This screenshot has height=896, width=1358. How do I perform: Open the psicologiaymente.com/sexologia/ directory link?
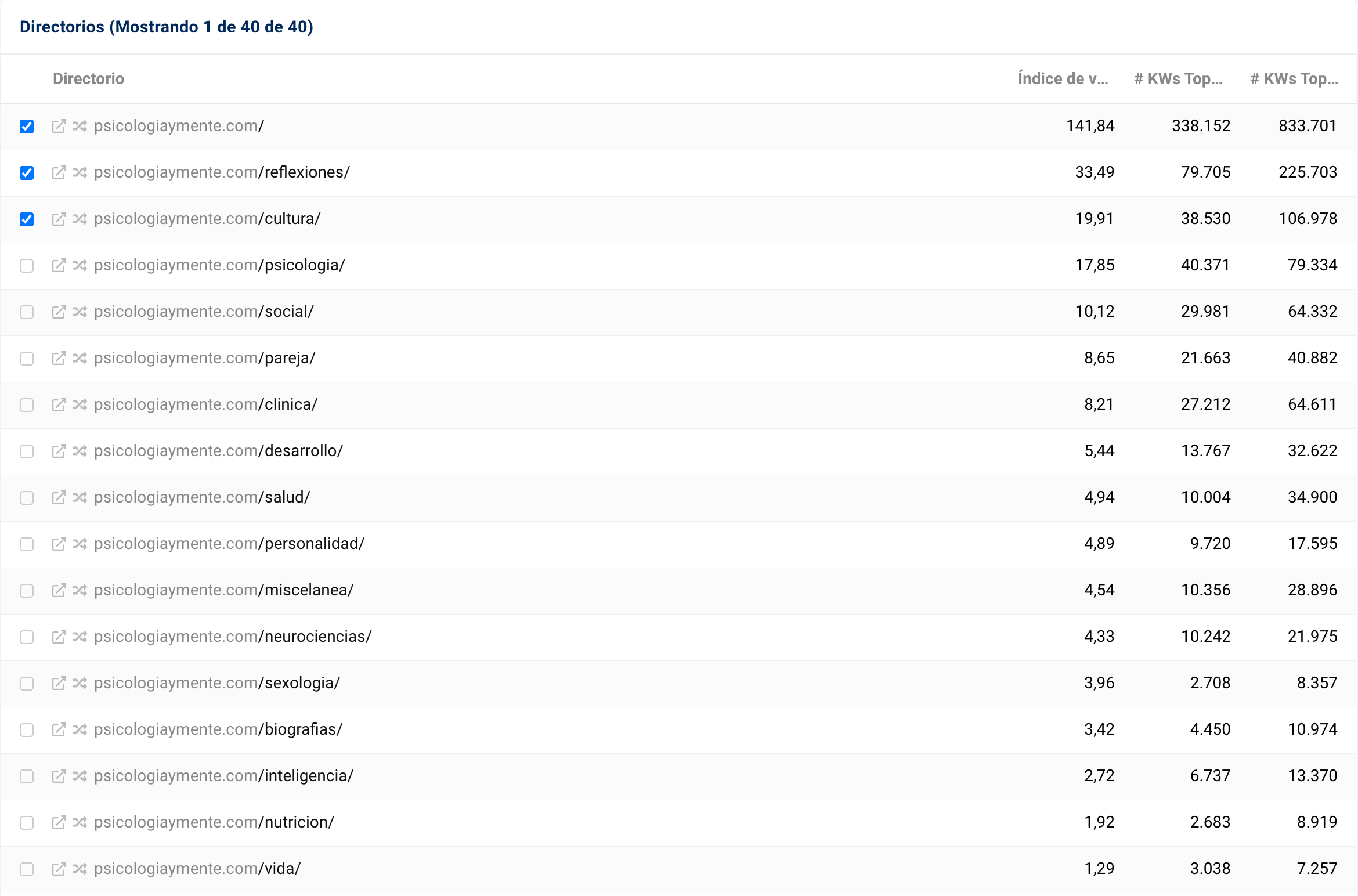(217, 683)
